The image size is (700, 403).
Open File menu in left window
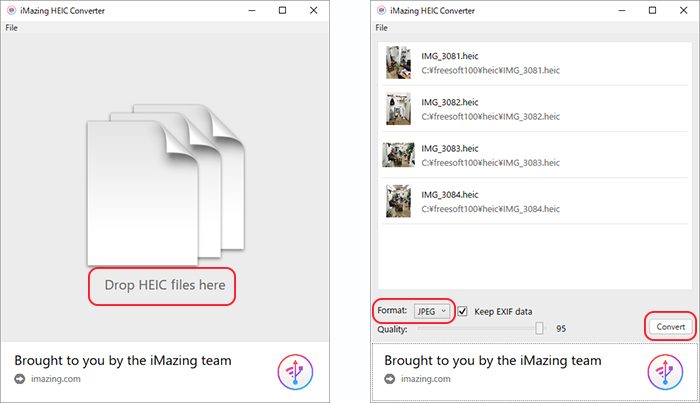point(12,28)
